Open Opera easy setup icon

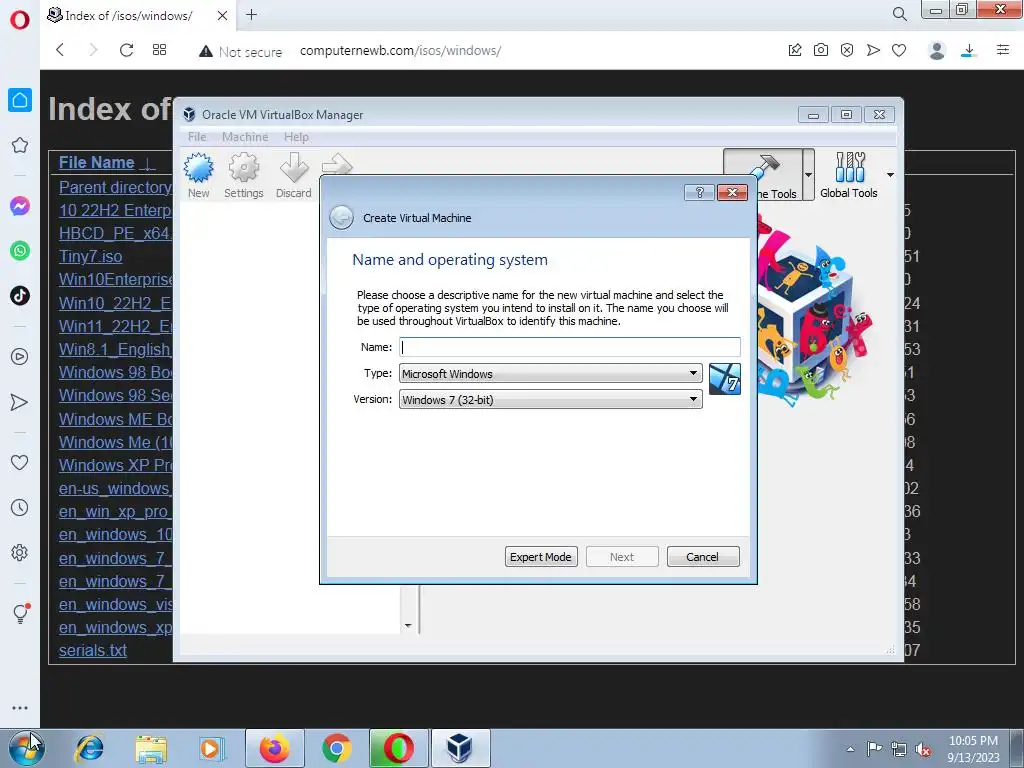[1003, 50]
